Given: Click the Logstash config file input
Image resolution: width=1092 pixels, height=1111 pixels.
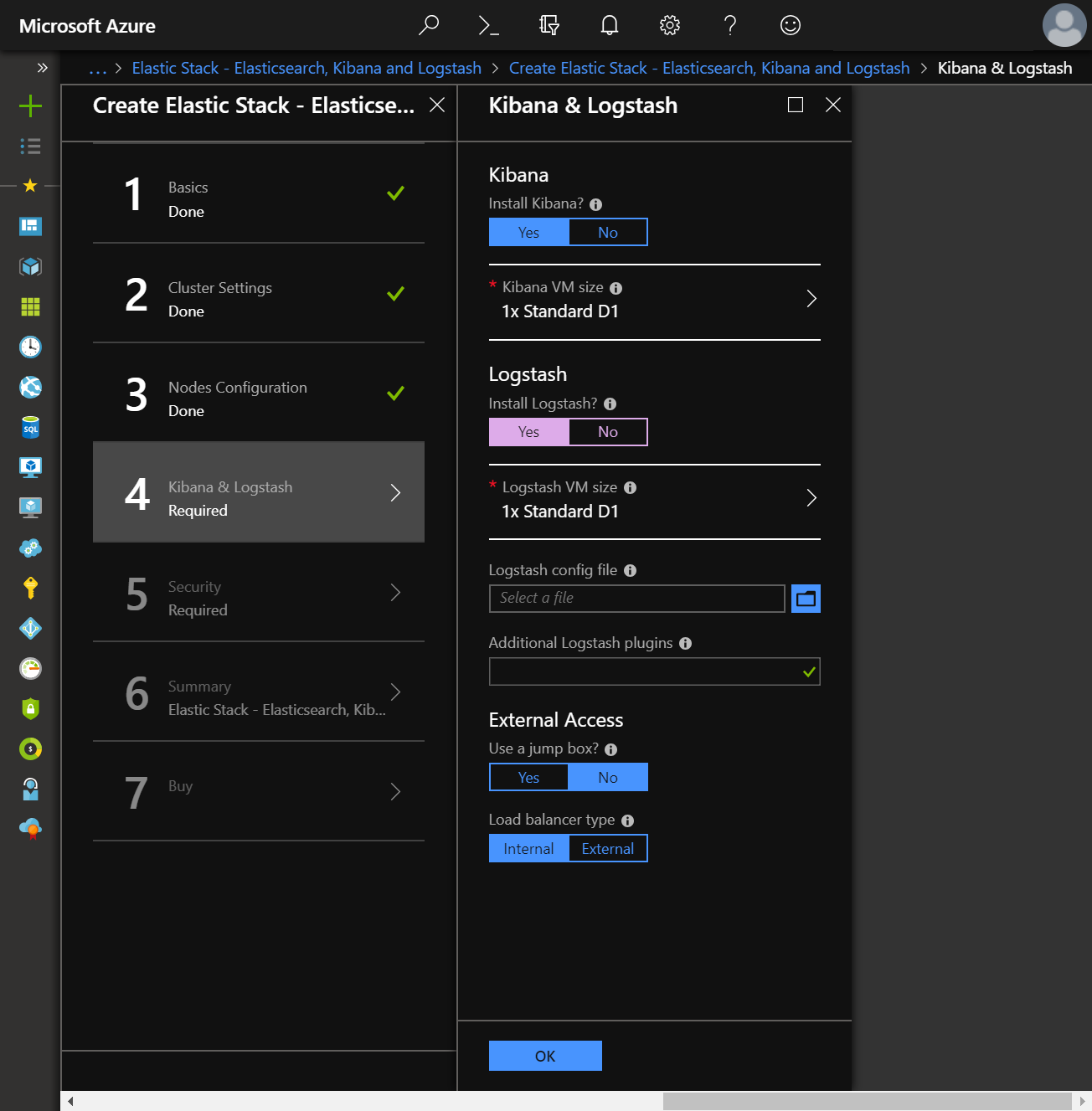Looking at the screenshot, I should tap(636, 598).
